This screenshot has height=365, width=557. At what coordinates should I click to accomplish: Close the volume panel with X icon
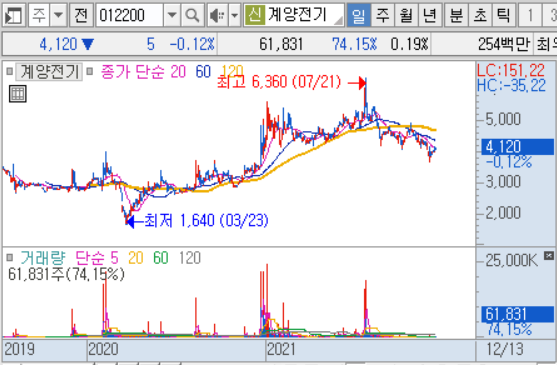point(549,255)
